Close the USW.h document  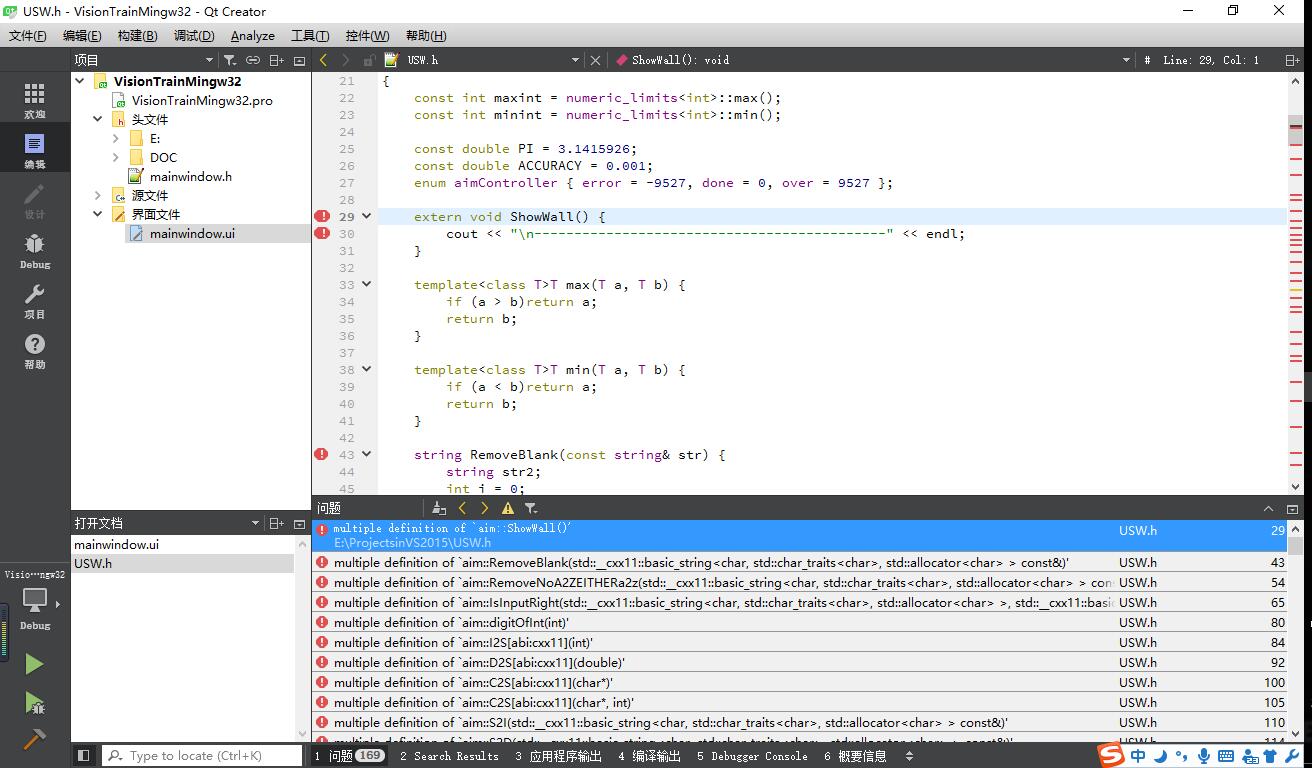[x=595, y=60]
